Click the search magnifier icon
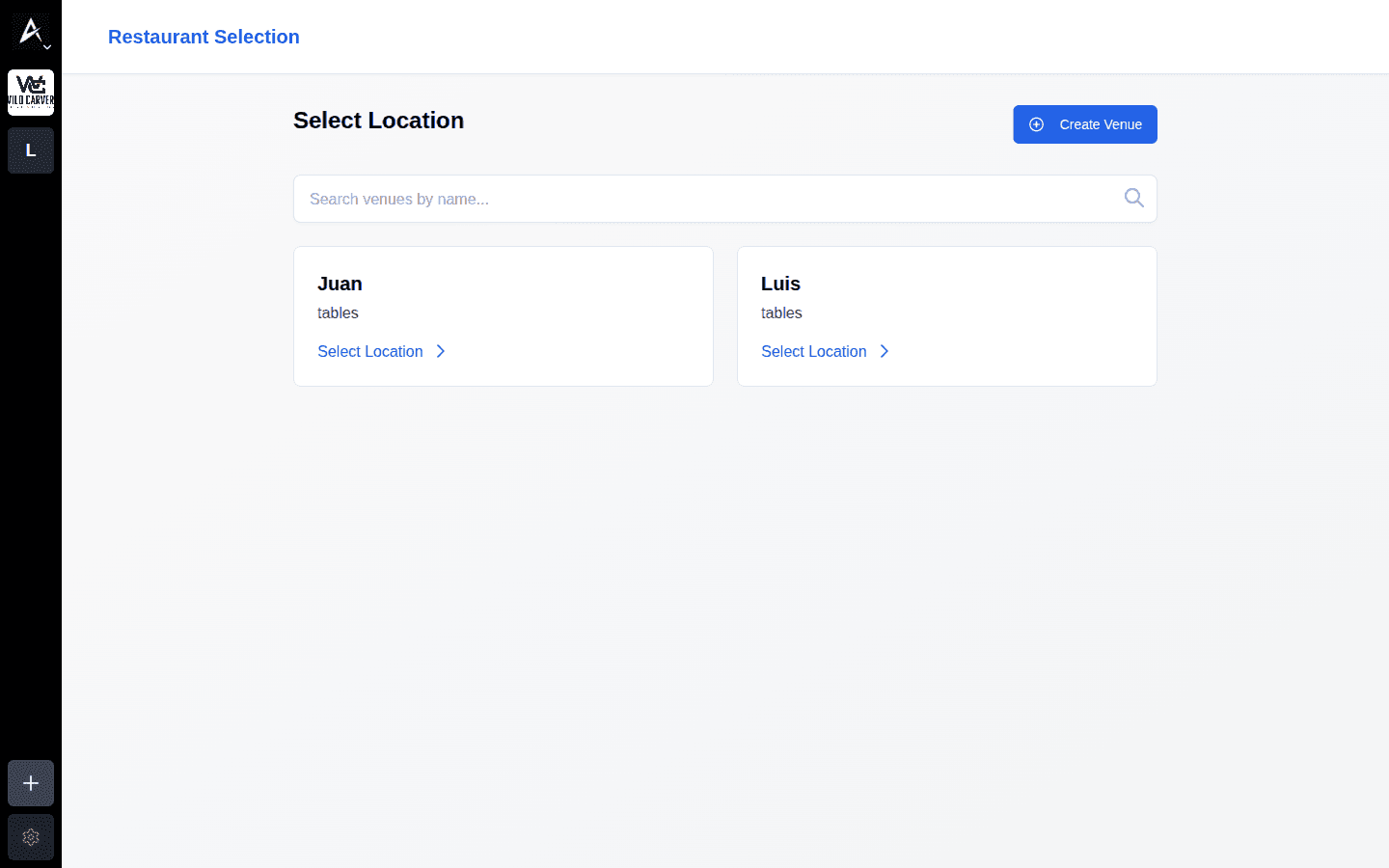This screenshot has width=1389, height=868. point(1134,198)
